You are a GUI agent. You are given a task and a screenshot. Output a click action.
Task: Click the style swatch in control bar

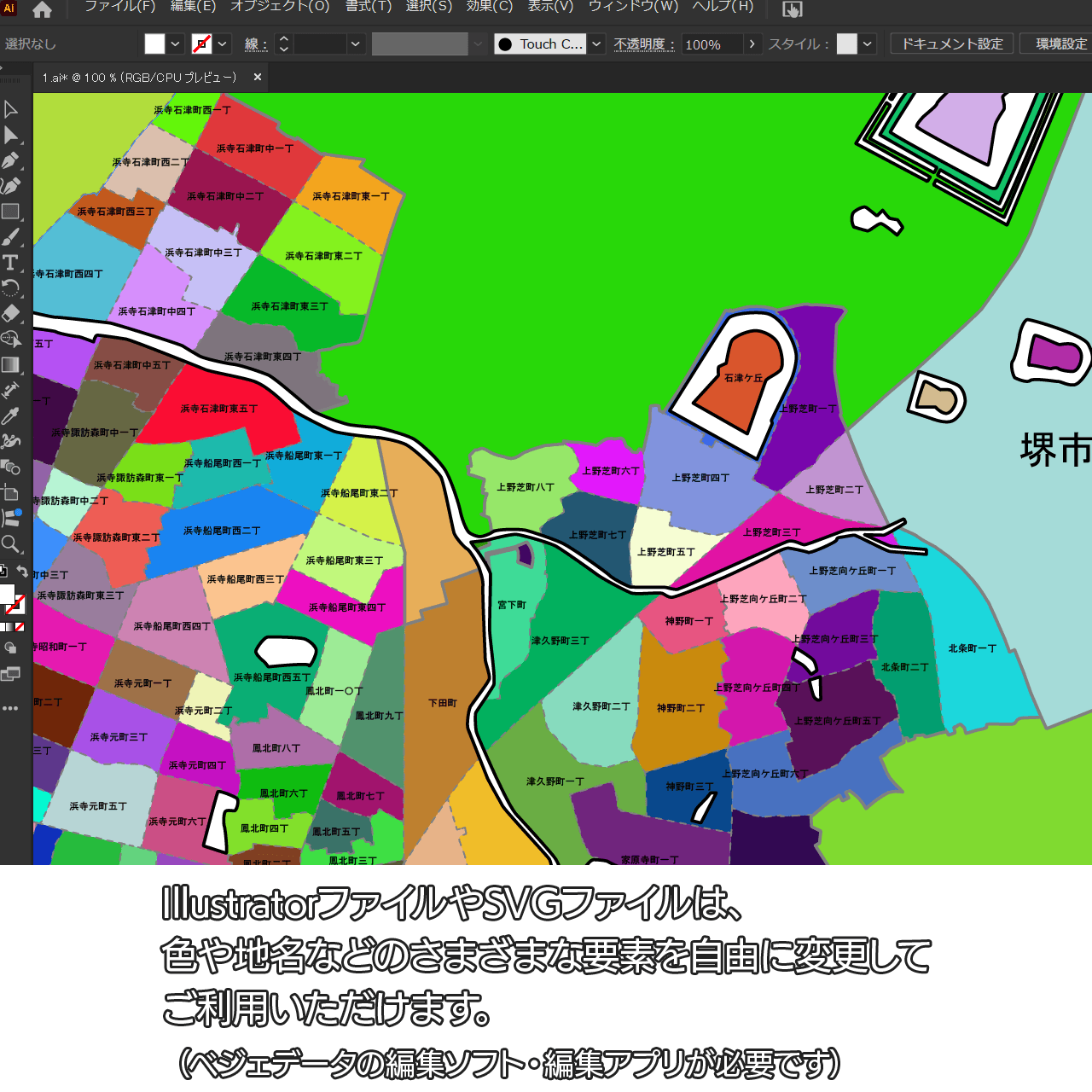pyautogui.click(x=846, y=44)
